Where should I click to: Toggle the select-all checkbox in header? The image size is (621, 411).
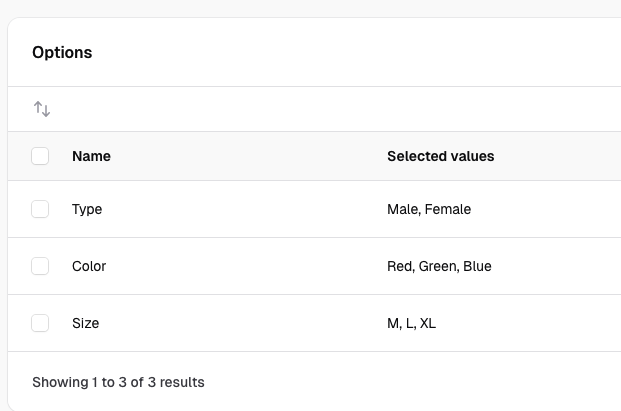(40, 156)
